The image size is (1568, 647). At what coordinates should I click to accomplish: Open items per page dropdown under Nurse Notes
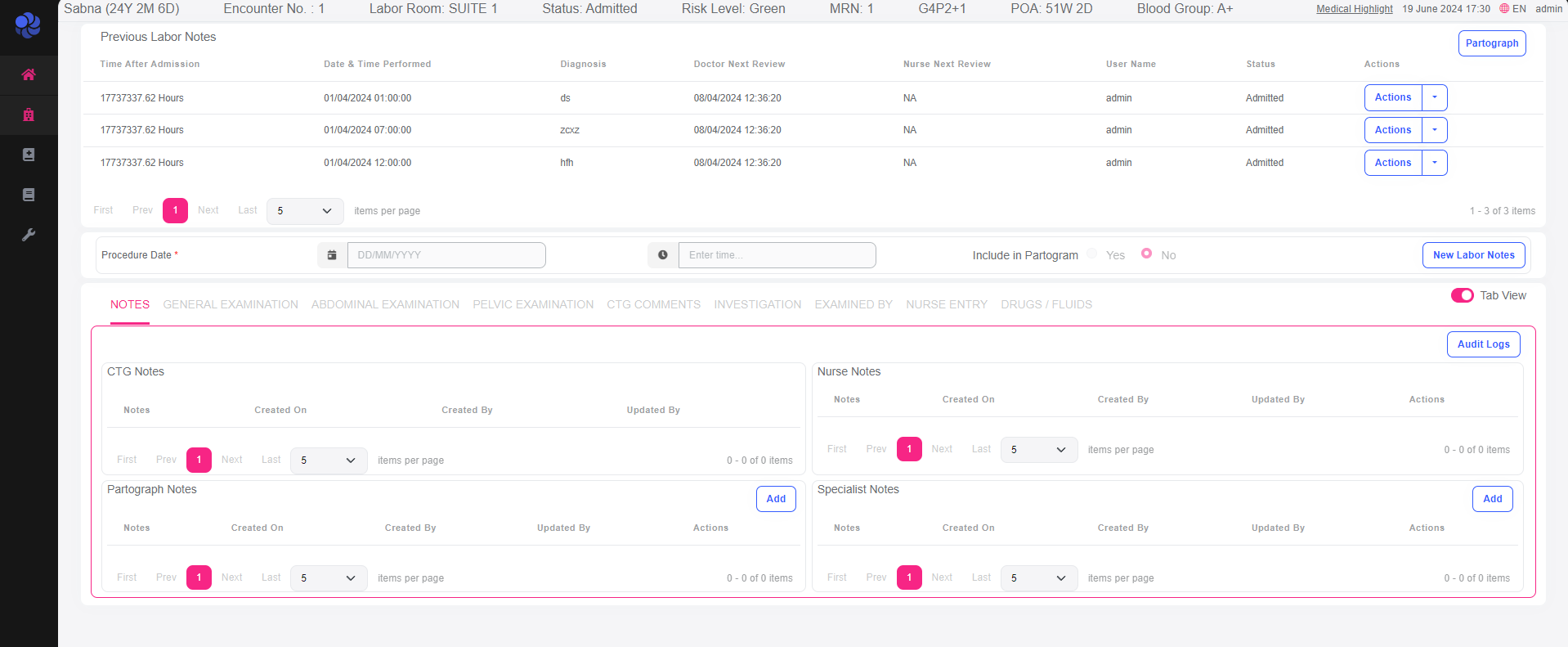(1038, 450)
